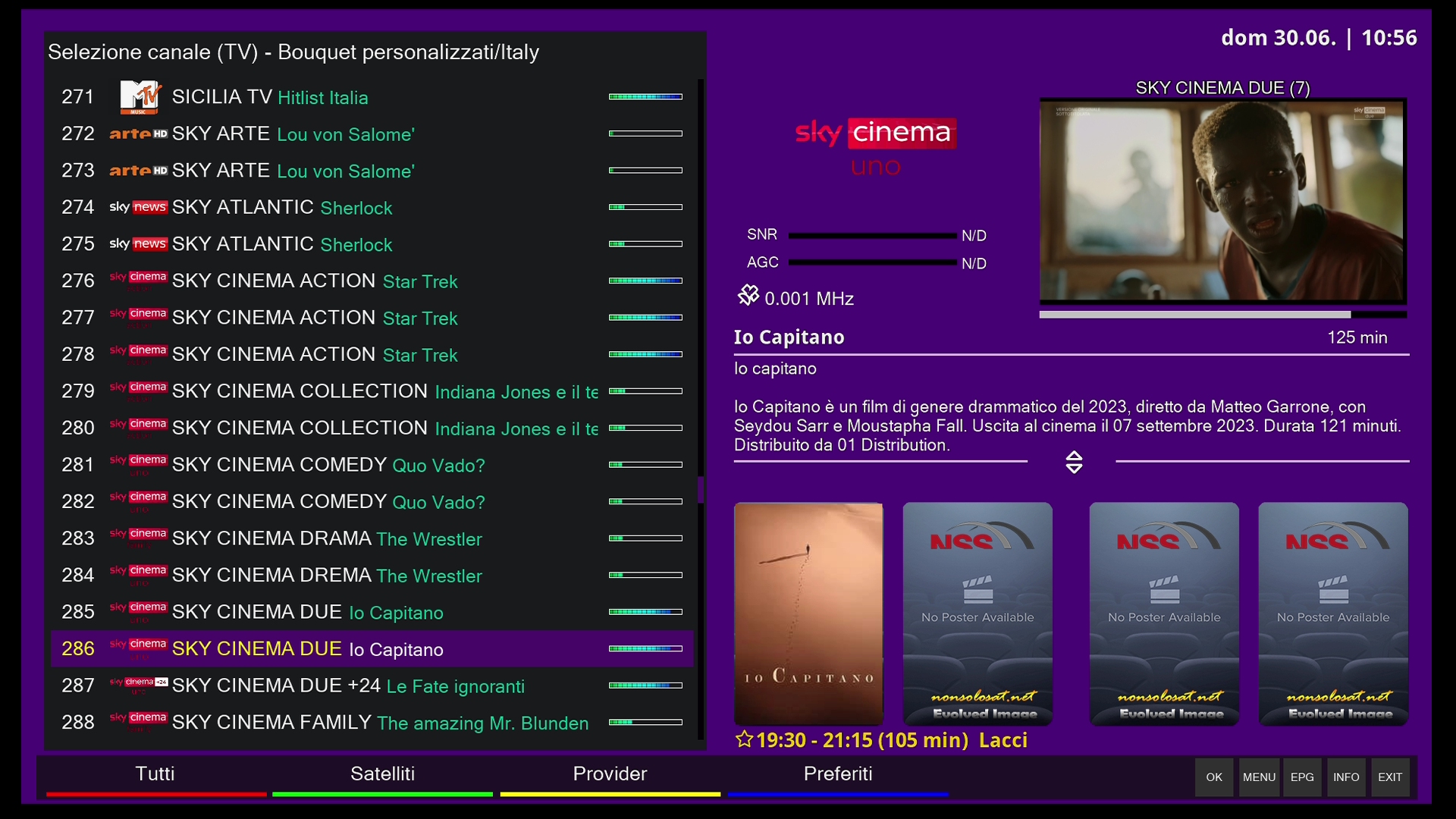This screenshot has width=1456, height=819.
Task: Click the arte HD logo on channel 272
Action: pos(138,134)
